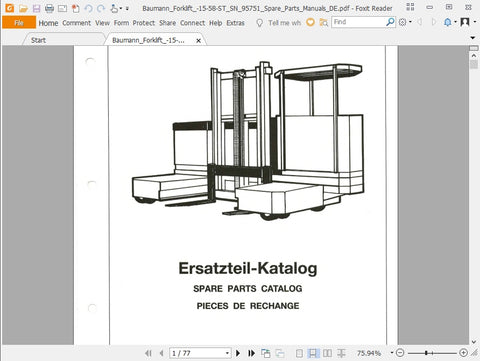Click the 75.94% zoom value

pos(369,353)
